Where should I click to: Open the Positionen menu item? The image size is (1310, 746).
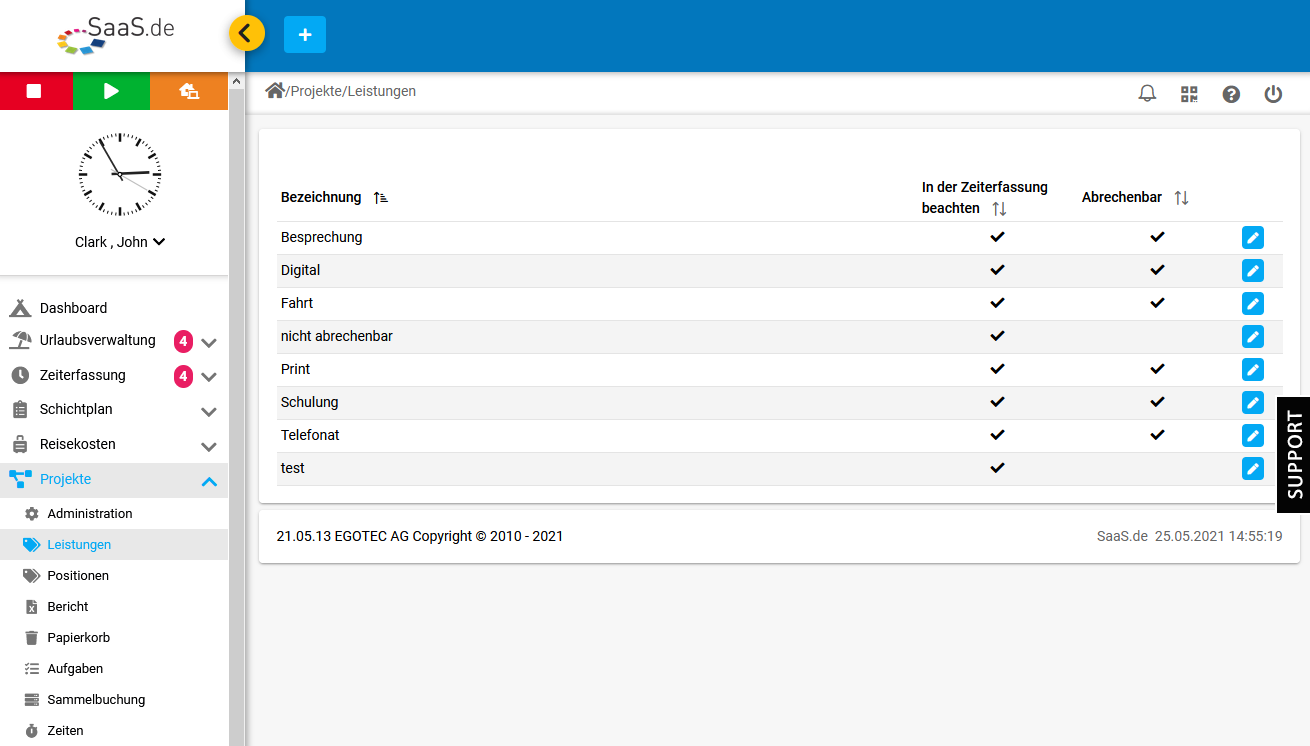(x=78, y=576)
